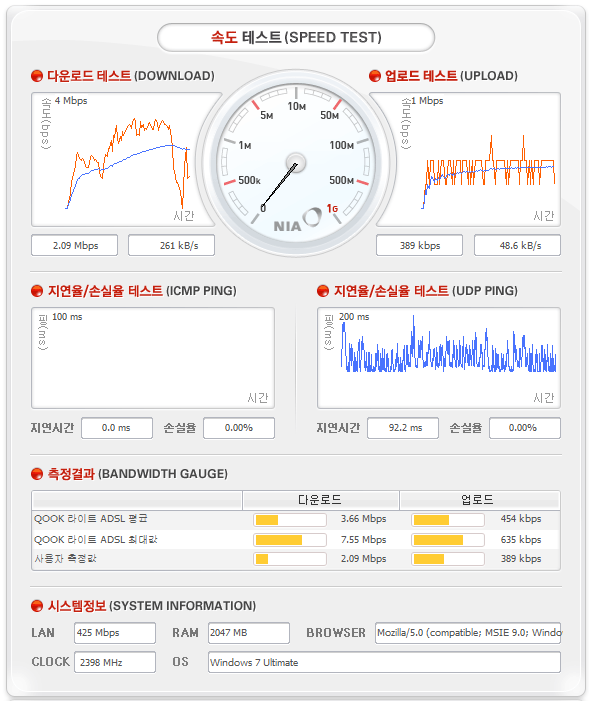Click the 1G mark on the gauge
Screen dimensions: 595x701
coord(332,209)
